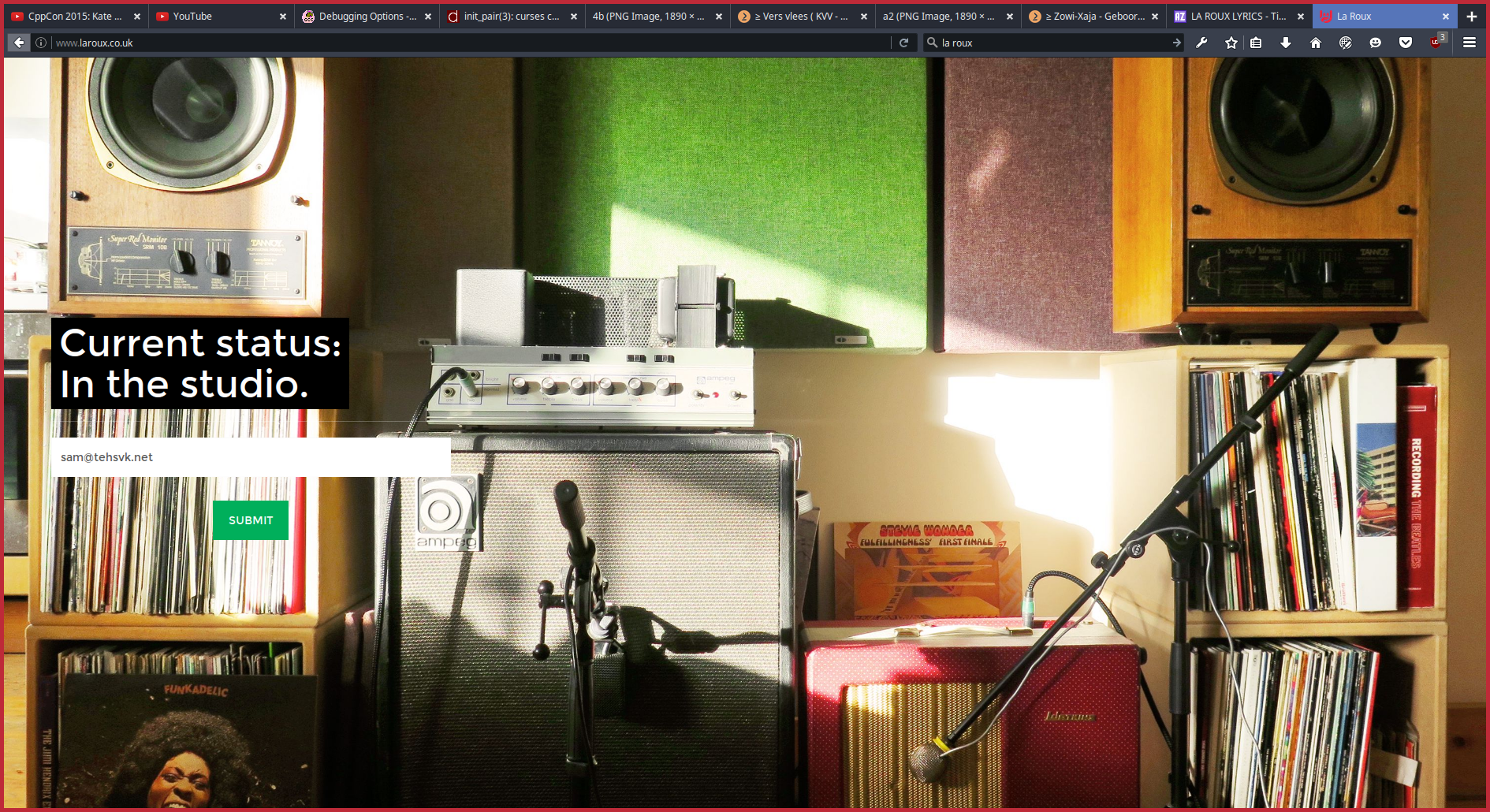The height and width of the screenshot is (812, 1490).
Task: Open the Debugging Options tab
Action: (x=361, y=16)
